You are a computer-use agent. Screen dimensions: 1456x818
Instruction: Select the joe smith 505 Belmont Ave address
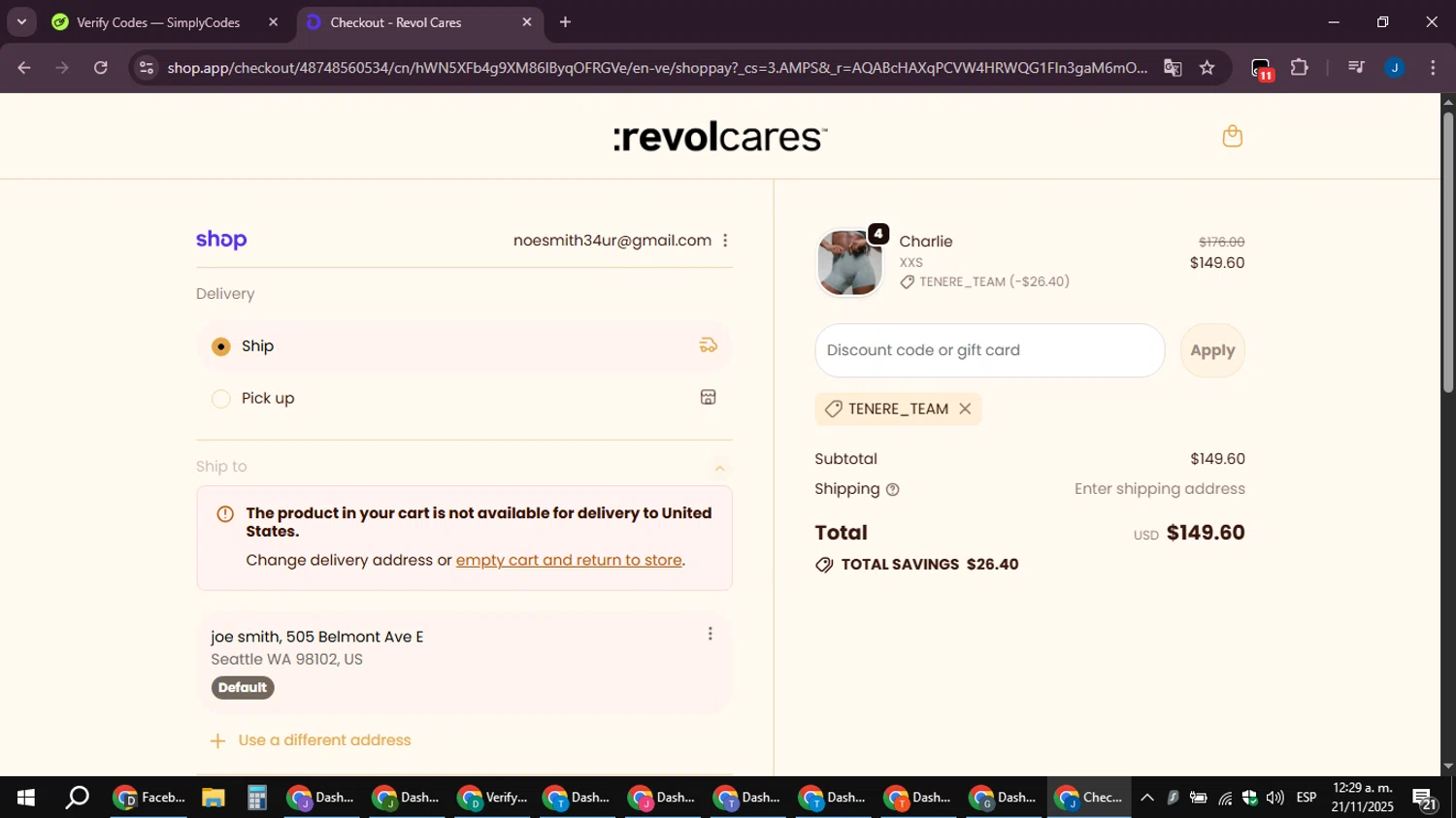(464, 662)
